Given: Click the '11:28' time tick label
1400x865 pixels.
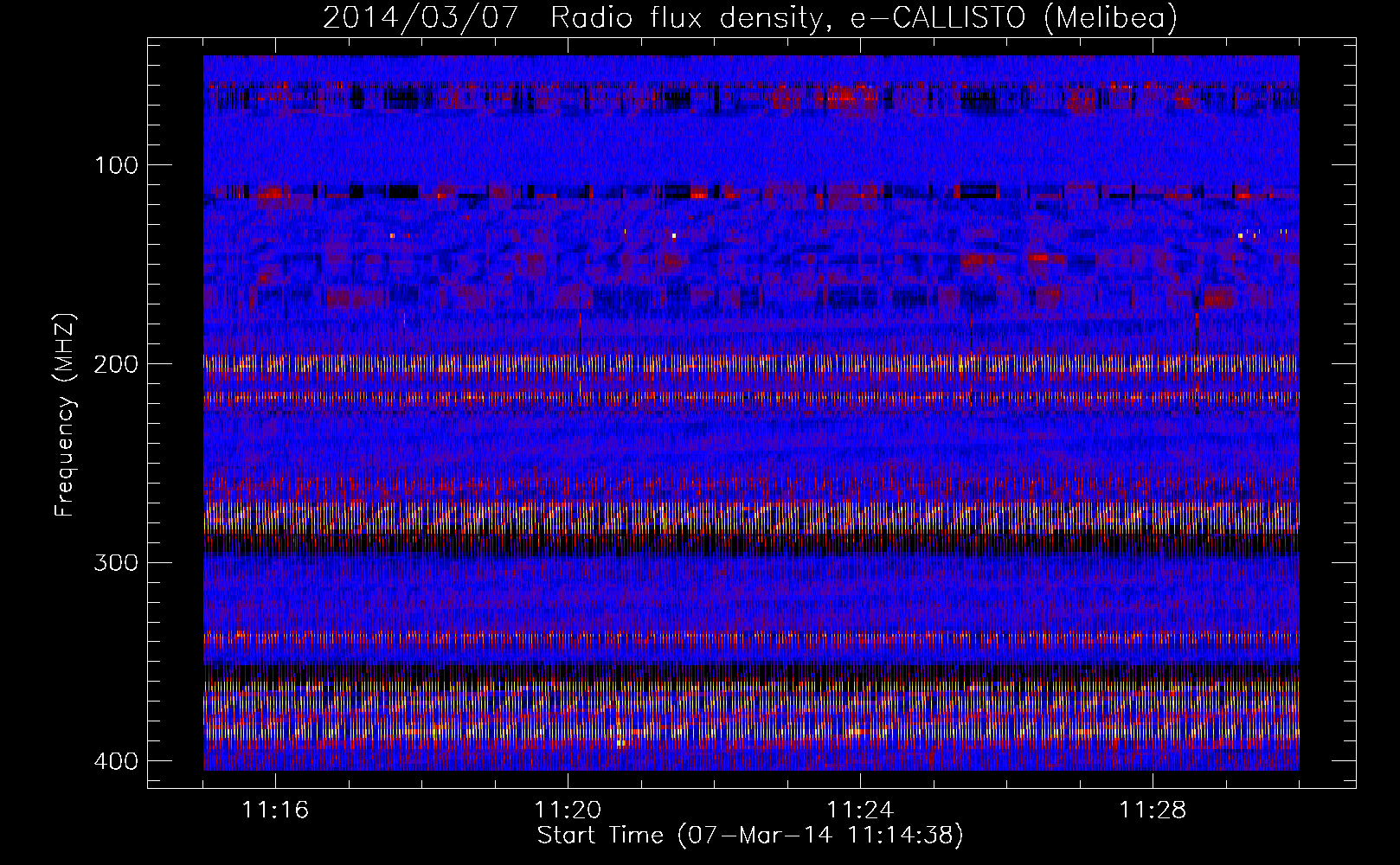Looking at the screenshot, I should 1153,811.
